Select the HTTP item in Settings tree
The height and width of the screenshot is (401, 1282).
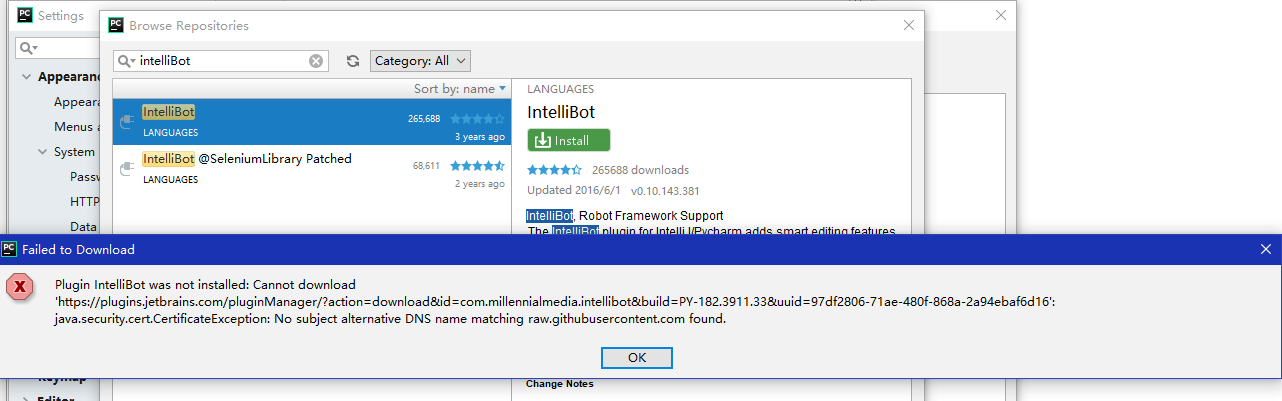[x=85, y=202]
